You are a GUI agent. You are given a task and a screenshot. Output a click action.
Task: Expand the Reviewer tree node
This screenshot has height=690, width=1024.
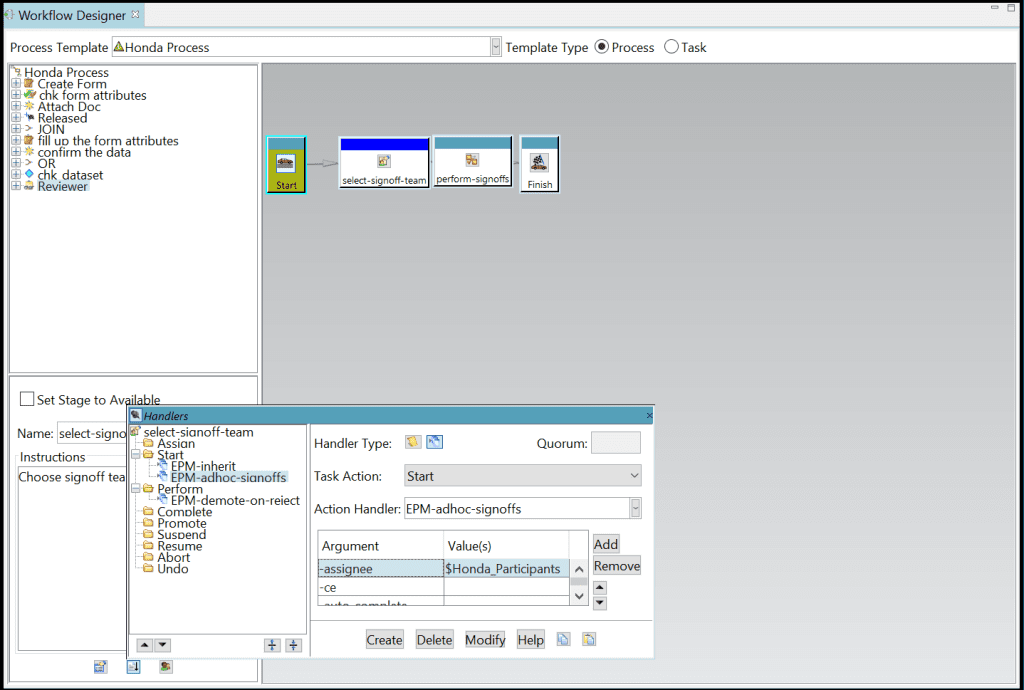click(16, 186)
